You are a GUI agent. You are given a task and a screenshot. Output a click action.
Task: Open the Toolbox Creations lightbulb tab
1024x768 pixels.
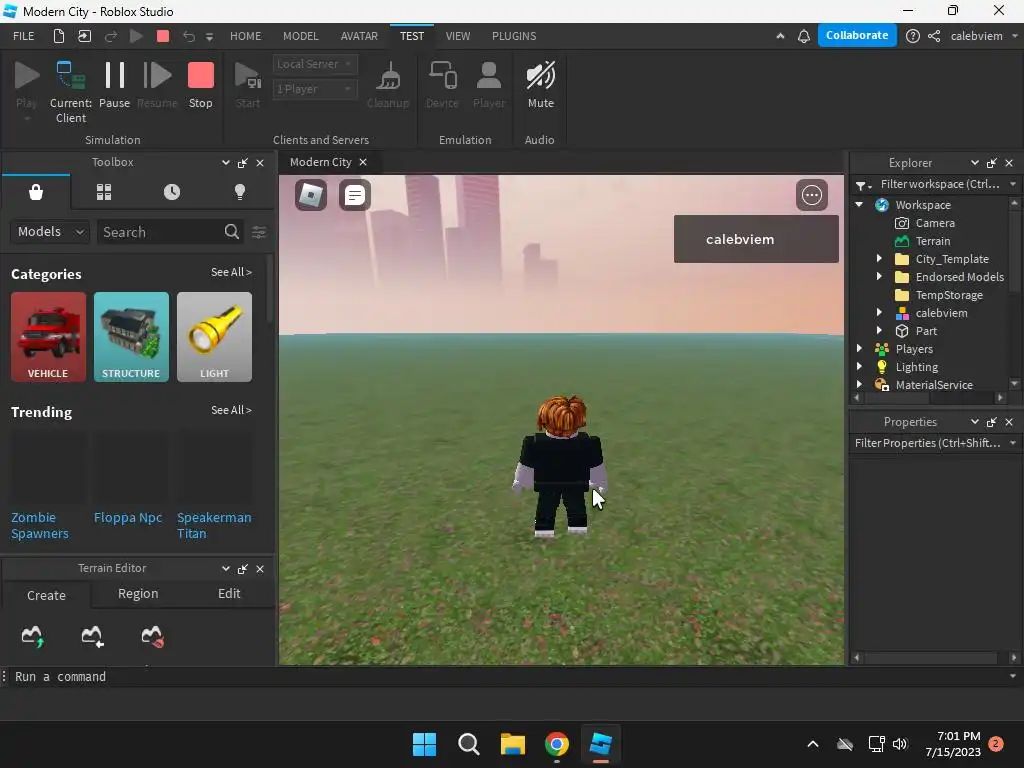coord(240,192)
